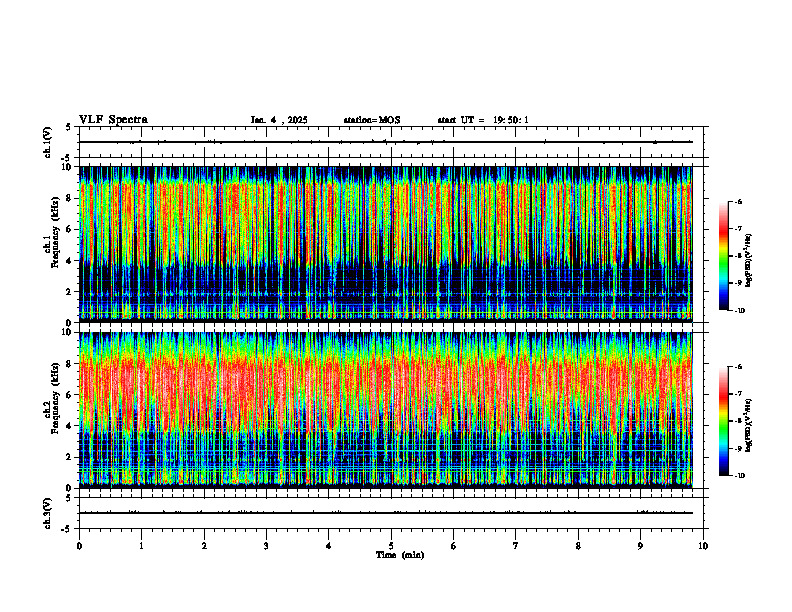Click the ch.1 voltage waveform trace
Screen dimensions: 792x612
(x=385, y=142)
